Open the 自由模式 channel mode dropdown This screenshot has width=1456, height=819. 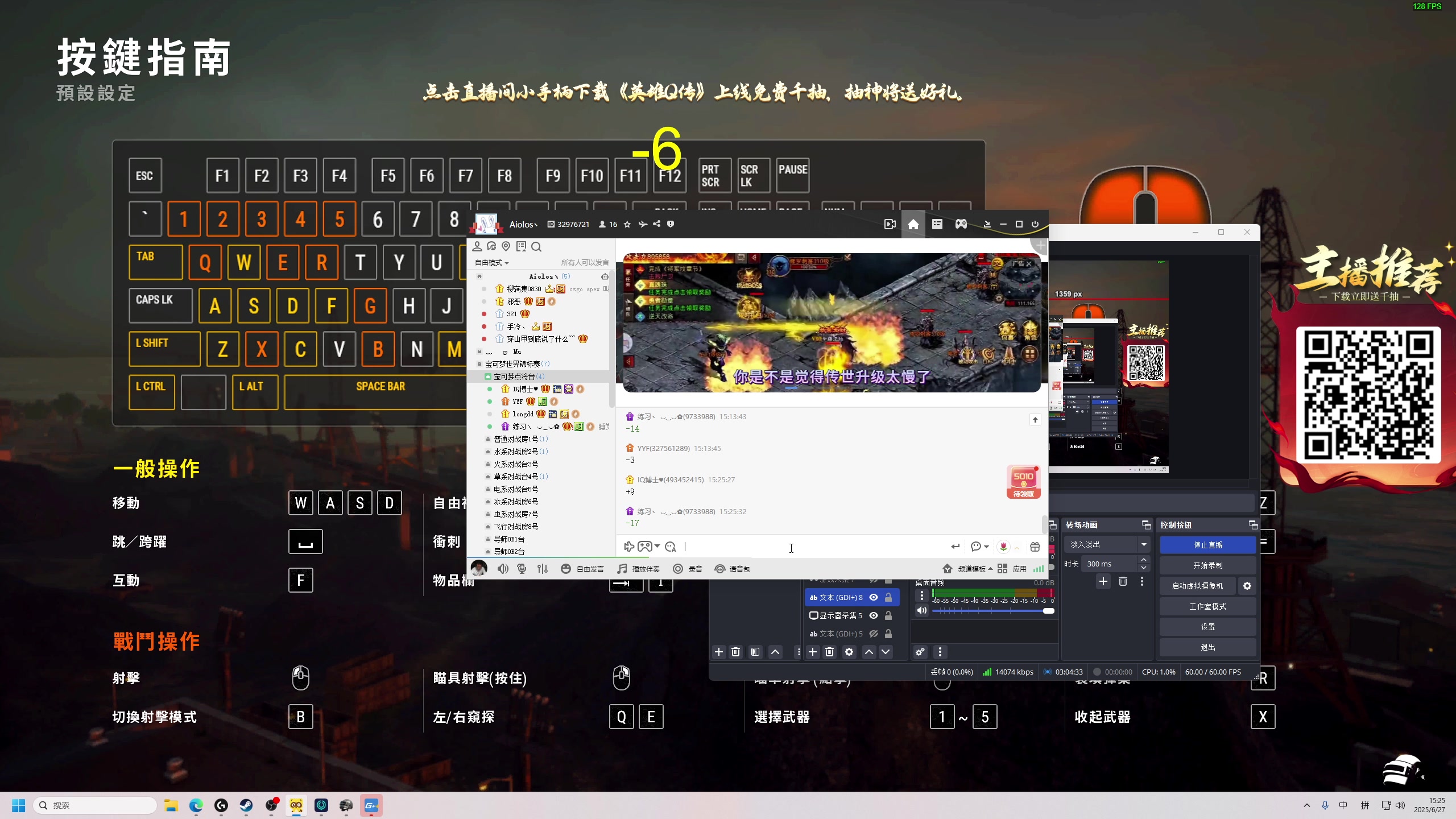[491, 262]
